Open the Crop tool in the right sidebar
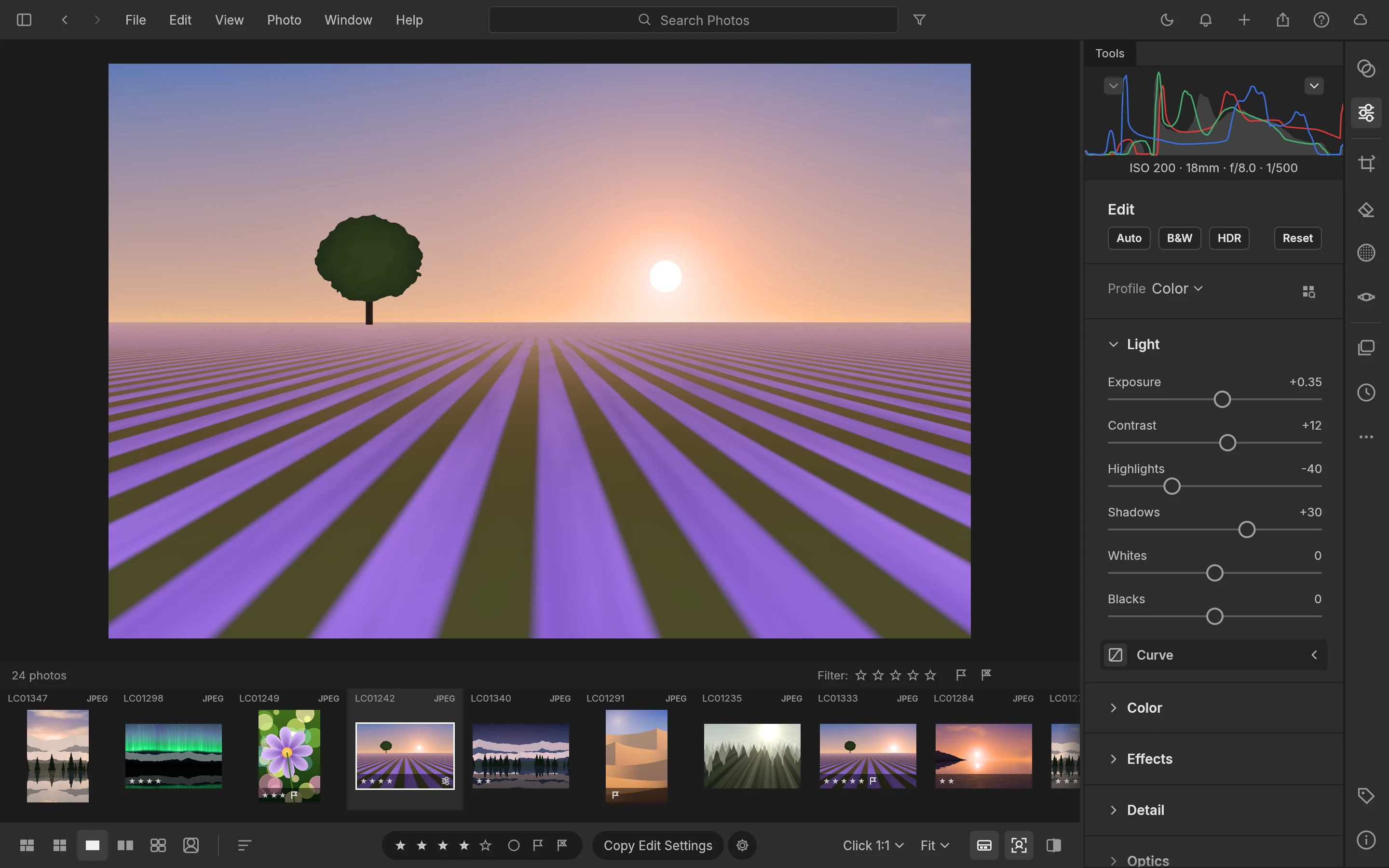 1366,163
